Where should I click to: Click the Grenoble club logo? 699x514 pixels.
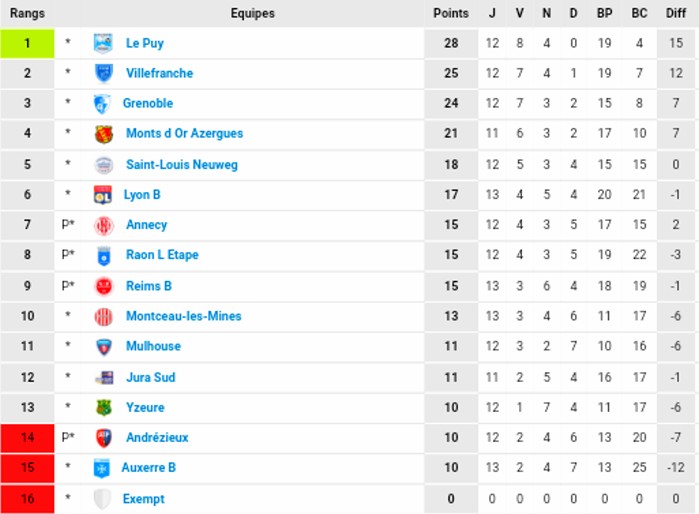(101, 104)
